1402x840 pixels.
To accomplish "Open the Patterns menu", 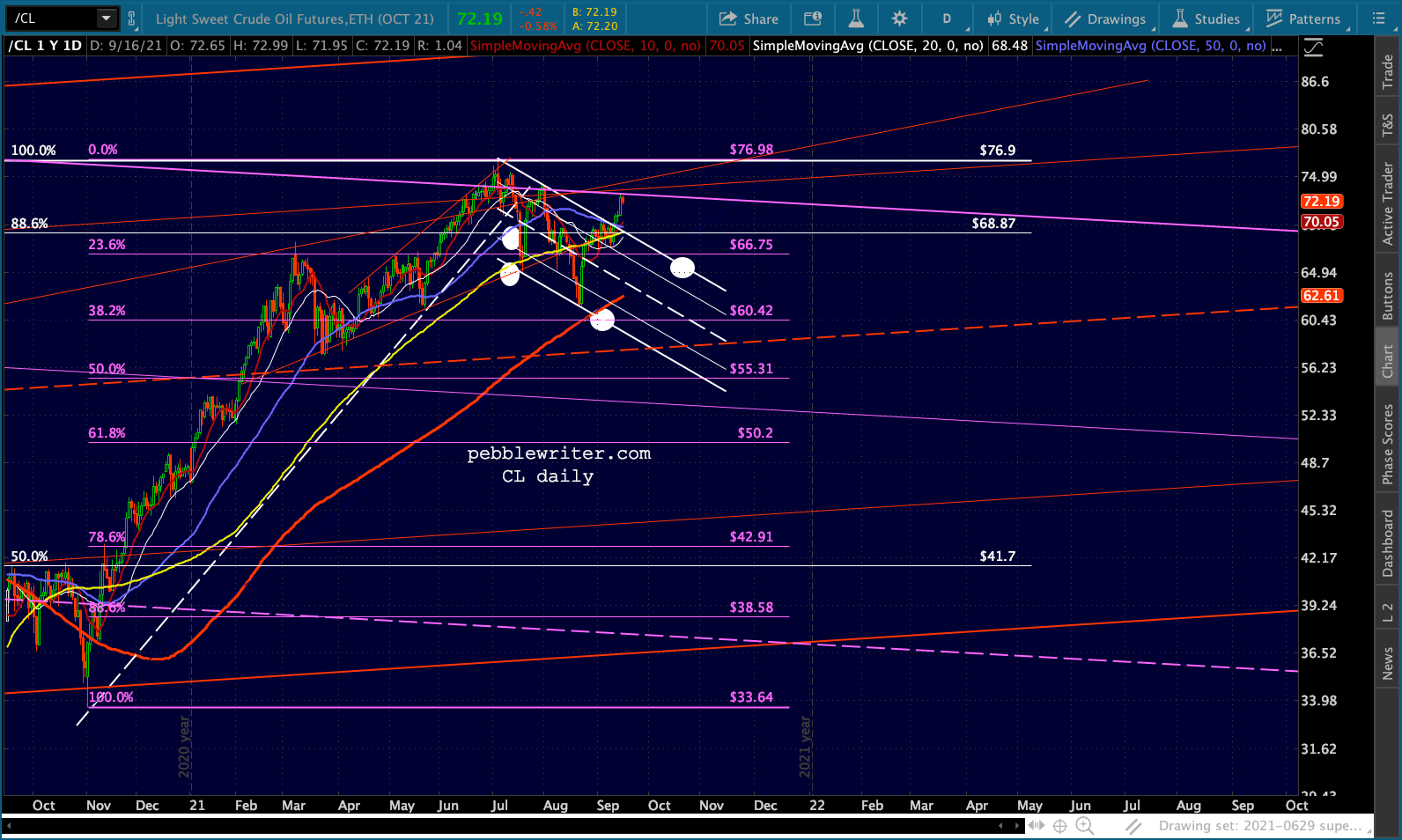I will click(1303, 18).
